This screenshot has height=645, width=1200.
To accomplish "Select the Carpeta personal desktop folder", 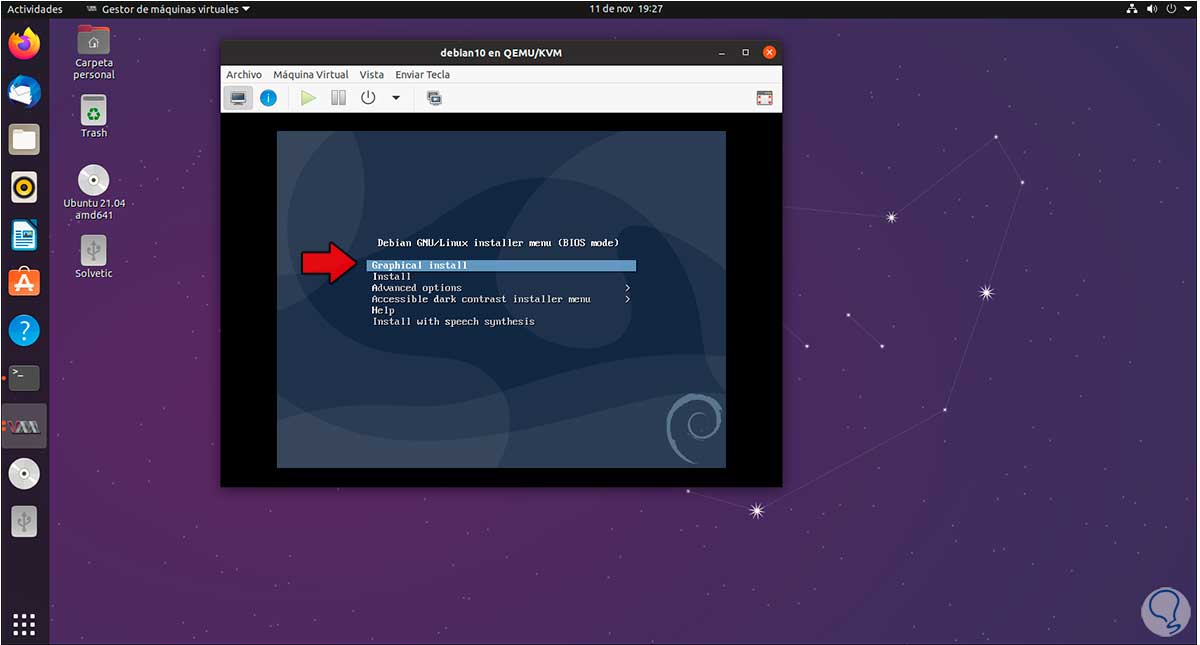I will tap(94, 52).
